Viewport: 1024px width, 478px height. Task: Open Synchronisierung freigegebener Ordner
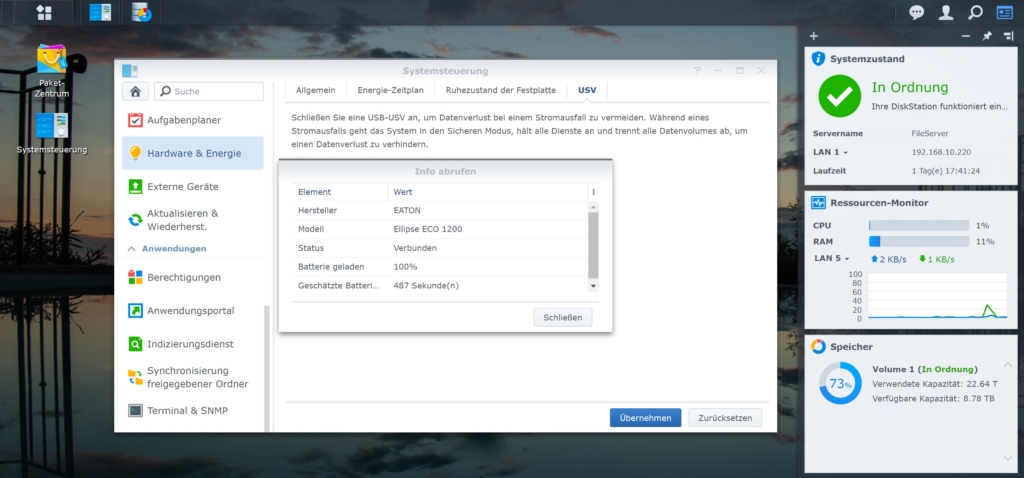click(193, 377)
